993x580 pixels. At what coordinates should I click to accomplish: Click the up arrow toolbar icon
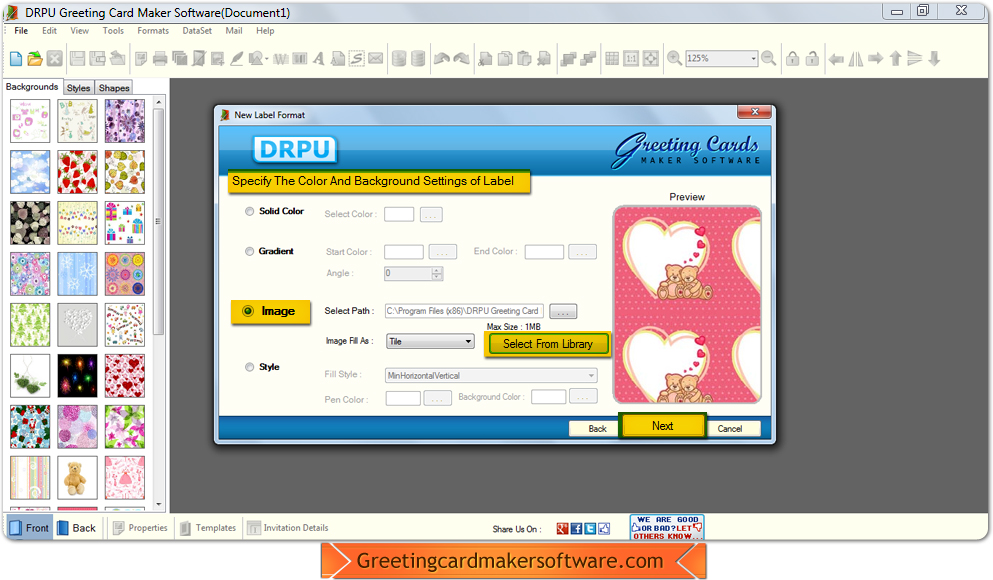pos(895,59)
